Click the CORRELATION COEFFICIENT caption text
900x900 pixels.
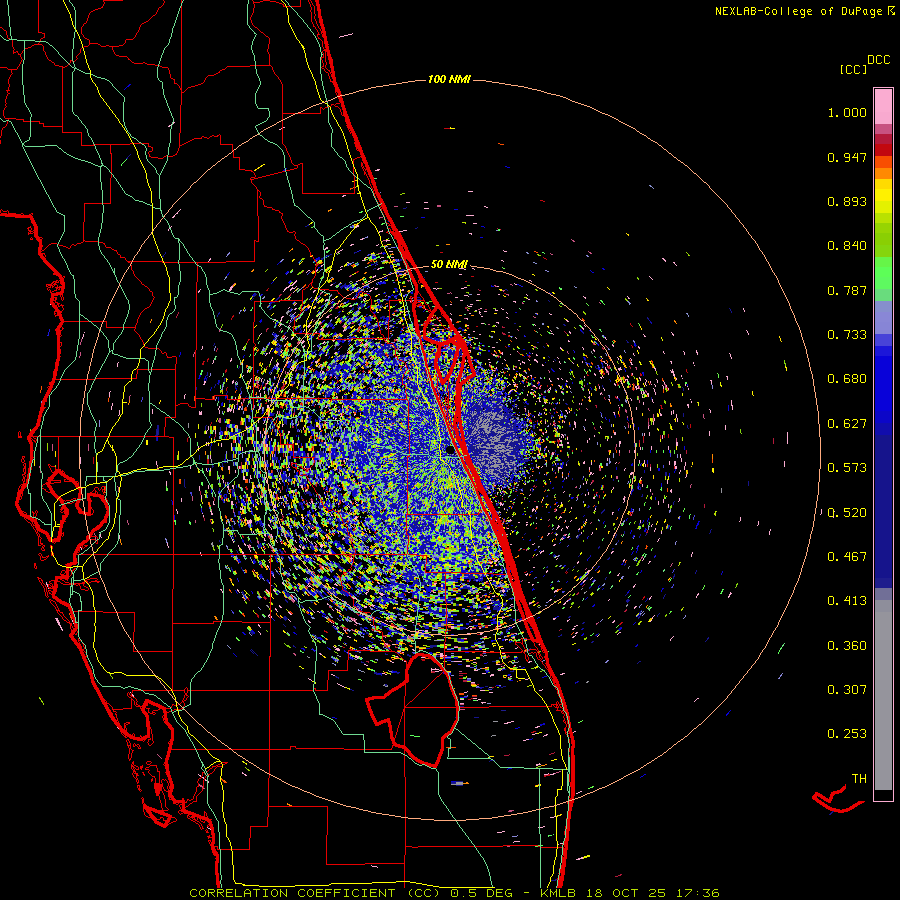292,893
